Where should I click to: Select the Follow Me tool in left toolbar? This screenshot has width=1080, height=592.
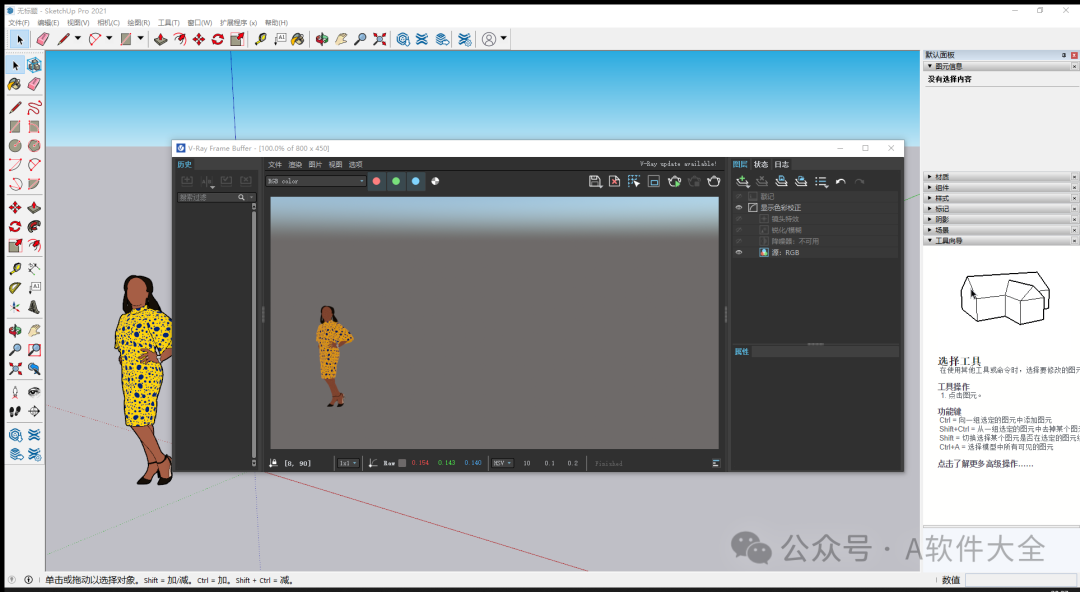34,226
